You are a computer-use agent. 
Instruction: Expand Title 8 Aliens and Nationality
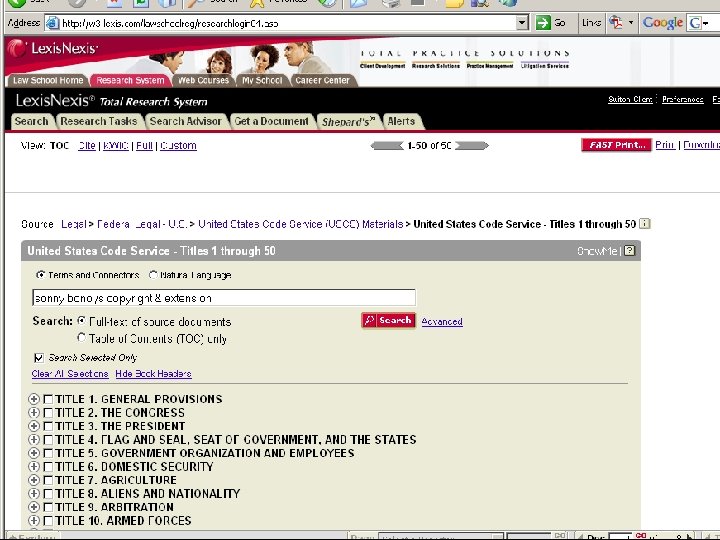(x=34, y=493)
